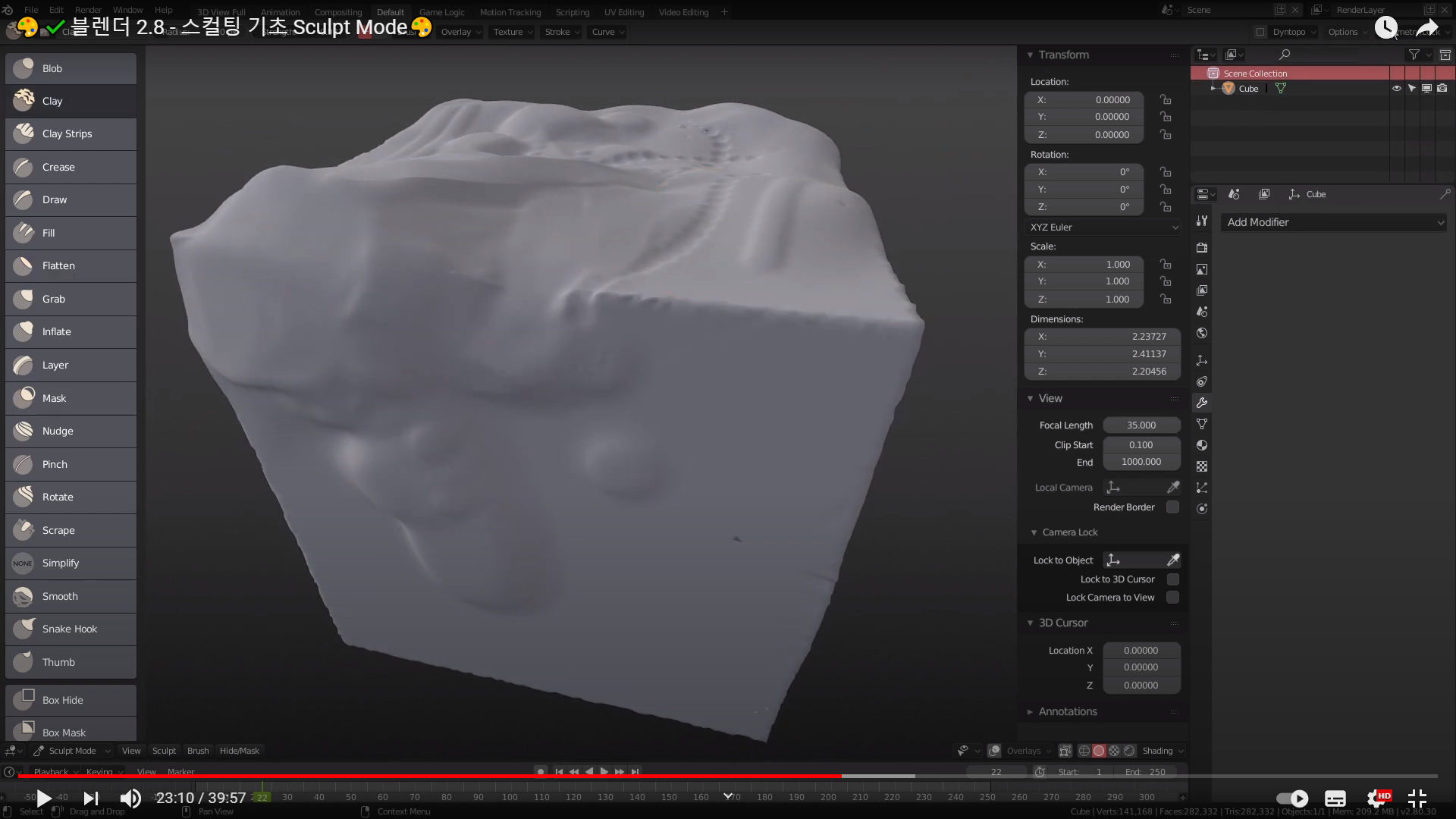Enable Lock Camera to View
This screenshot has height=819, width=1456.
click(1172, 598)
